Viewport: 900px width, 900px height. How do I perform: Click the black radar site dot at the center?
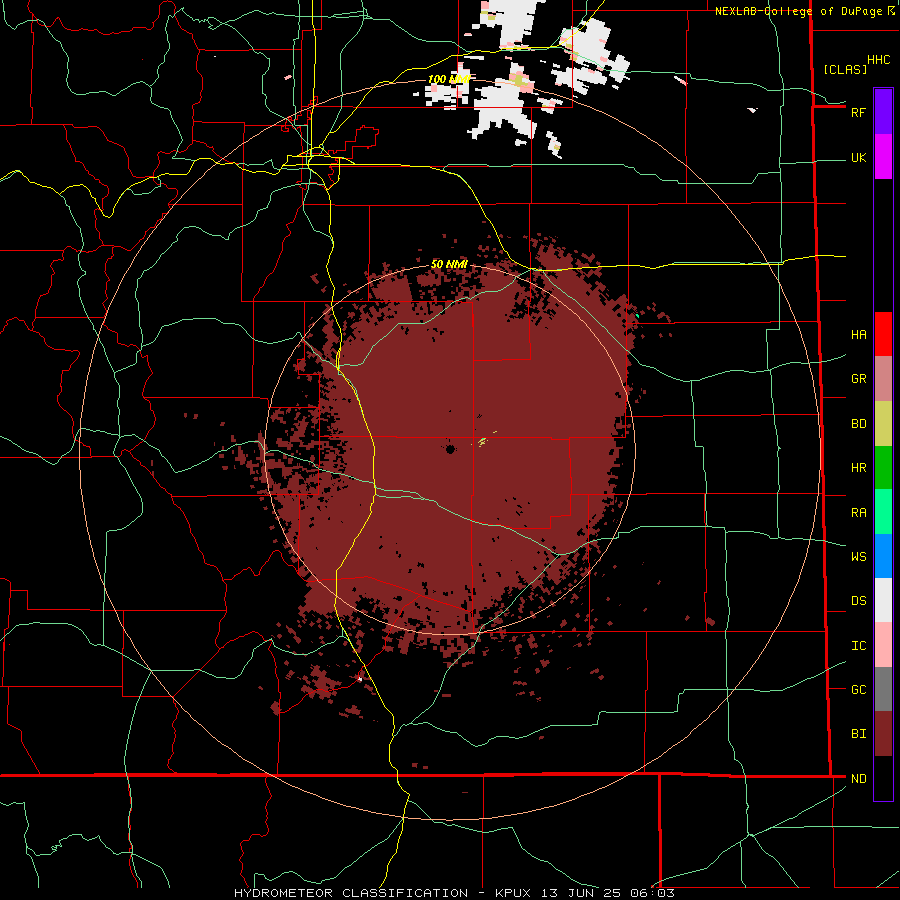pos(451,449)
